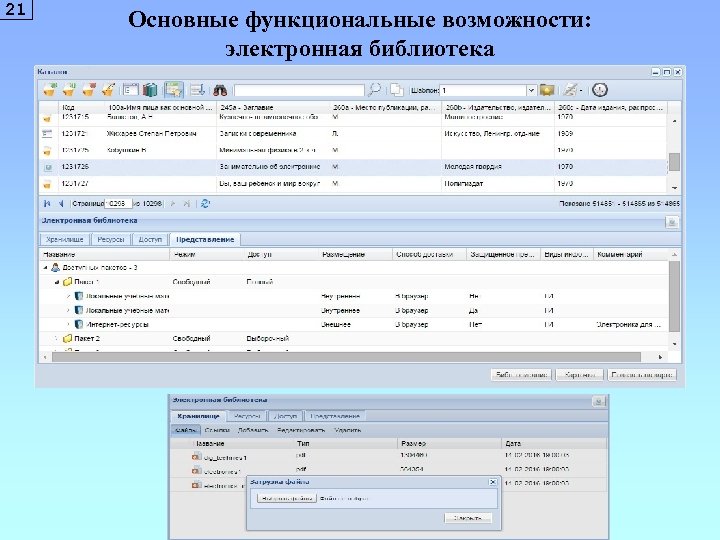Open the Шаблон combo box dropdown
The width and height of the screenshot is (720, 540).
click(531, 90)
